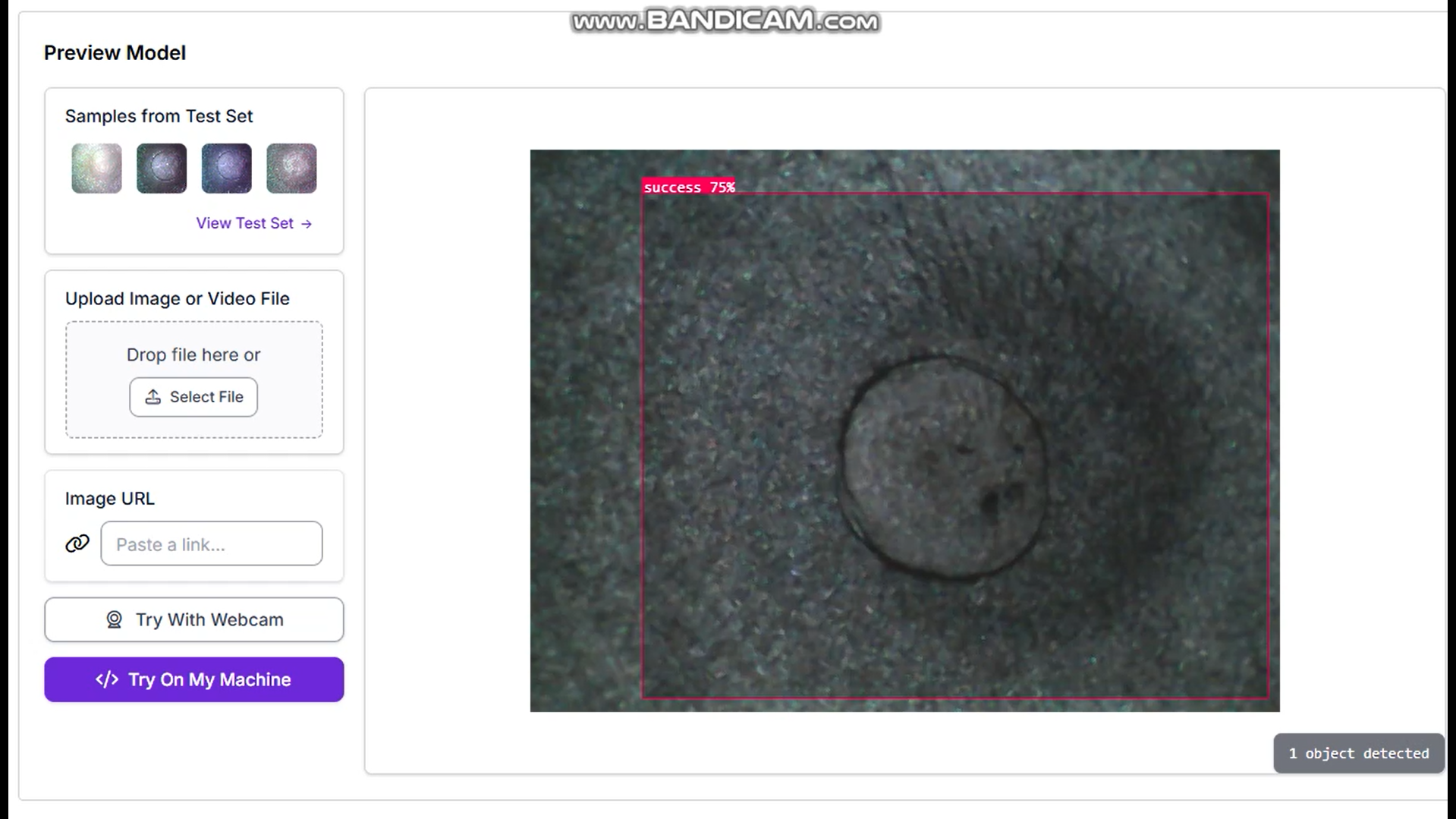
Task: Click the arrow next to View Test Set
Action: click(307, 224)
